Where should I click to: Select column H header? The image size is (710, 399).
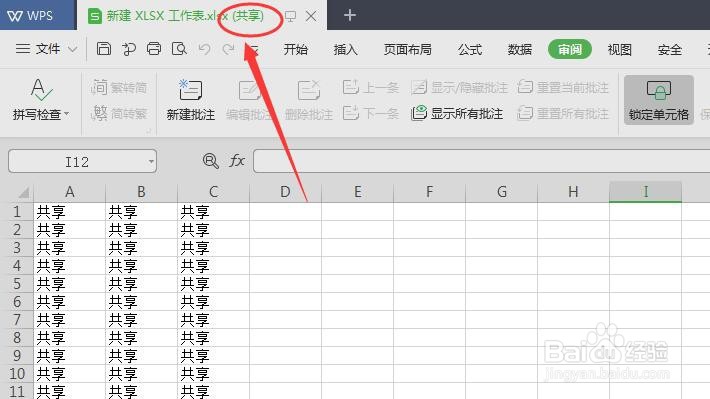tap(573, 192)
